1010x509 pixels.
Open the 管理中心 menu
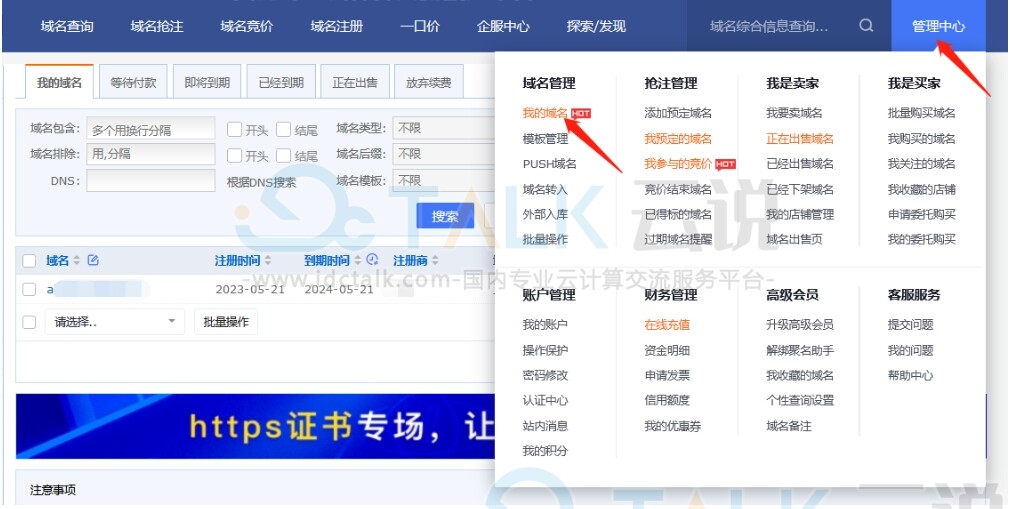pyautogui.click(x=939, y=26)
